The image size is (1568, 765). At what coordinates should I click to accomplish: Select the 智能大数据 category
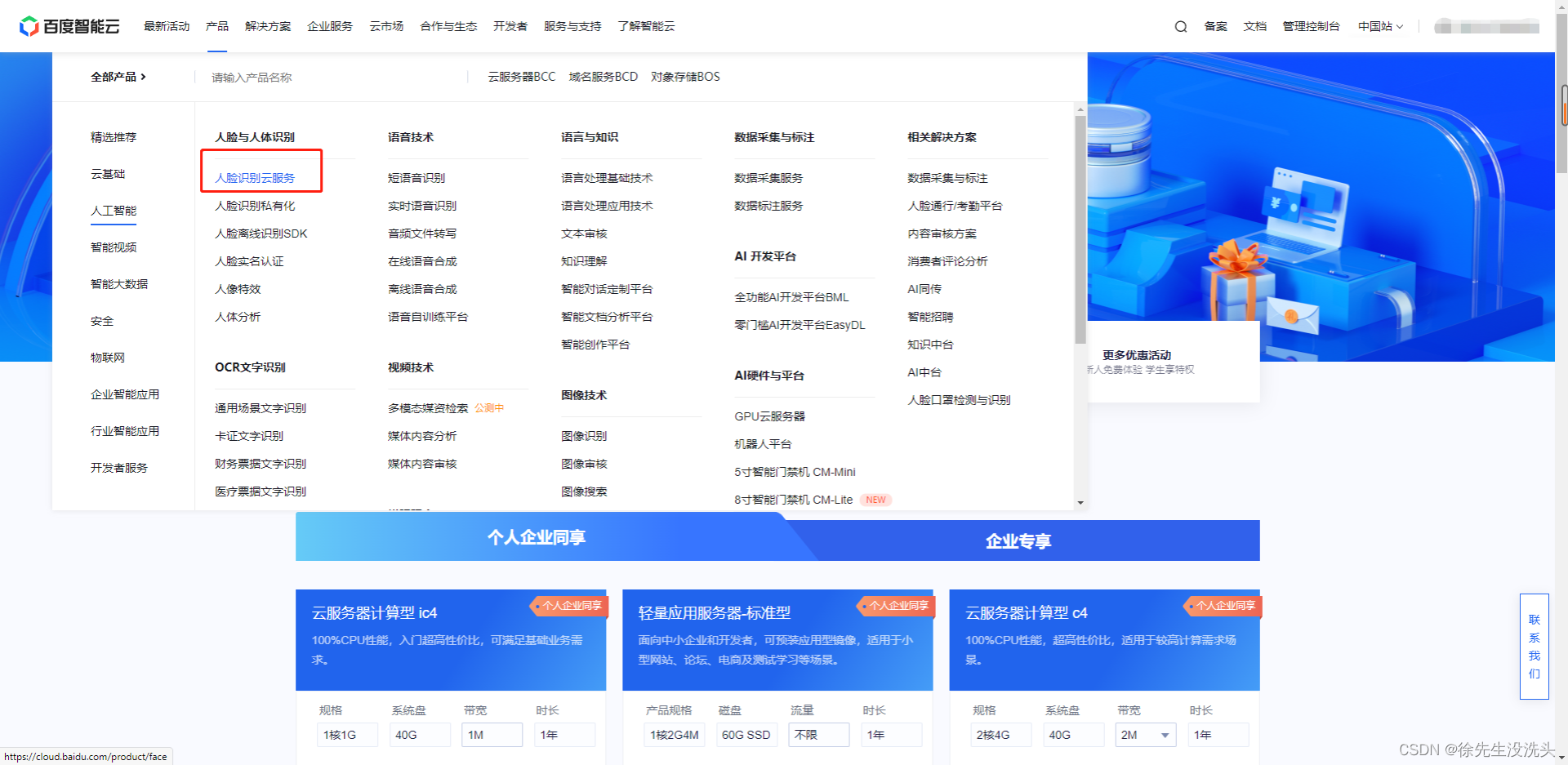(x=119, y=284)
